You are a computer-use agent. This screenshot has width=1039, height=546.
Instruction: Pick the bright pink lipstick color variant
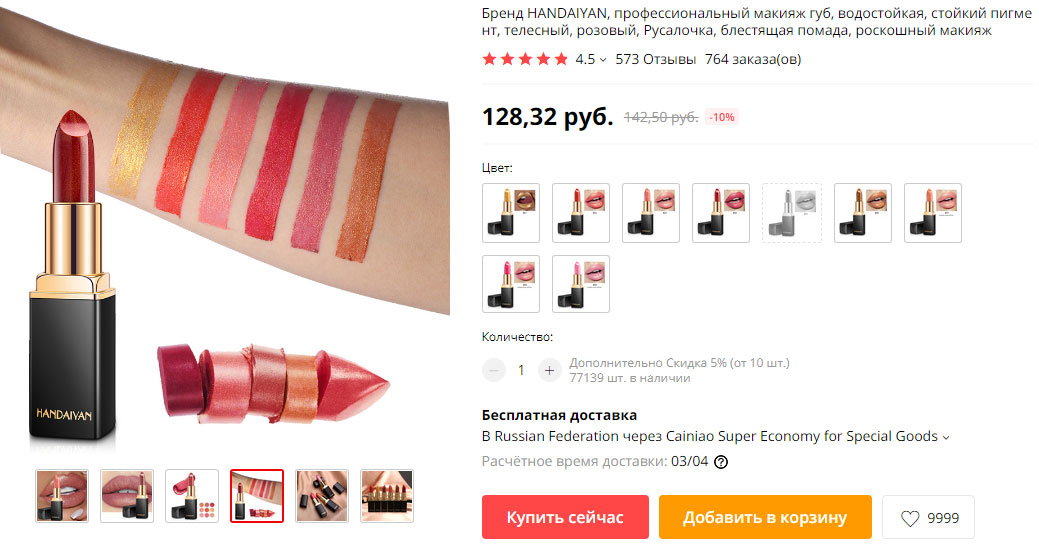tap(511, 284)
